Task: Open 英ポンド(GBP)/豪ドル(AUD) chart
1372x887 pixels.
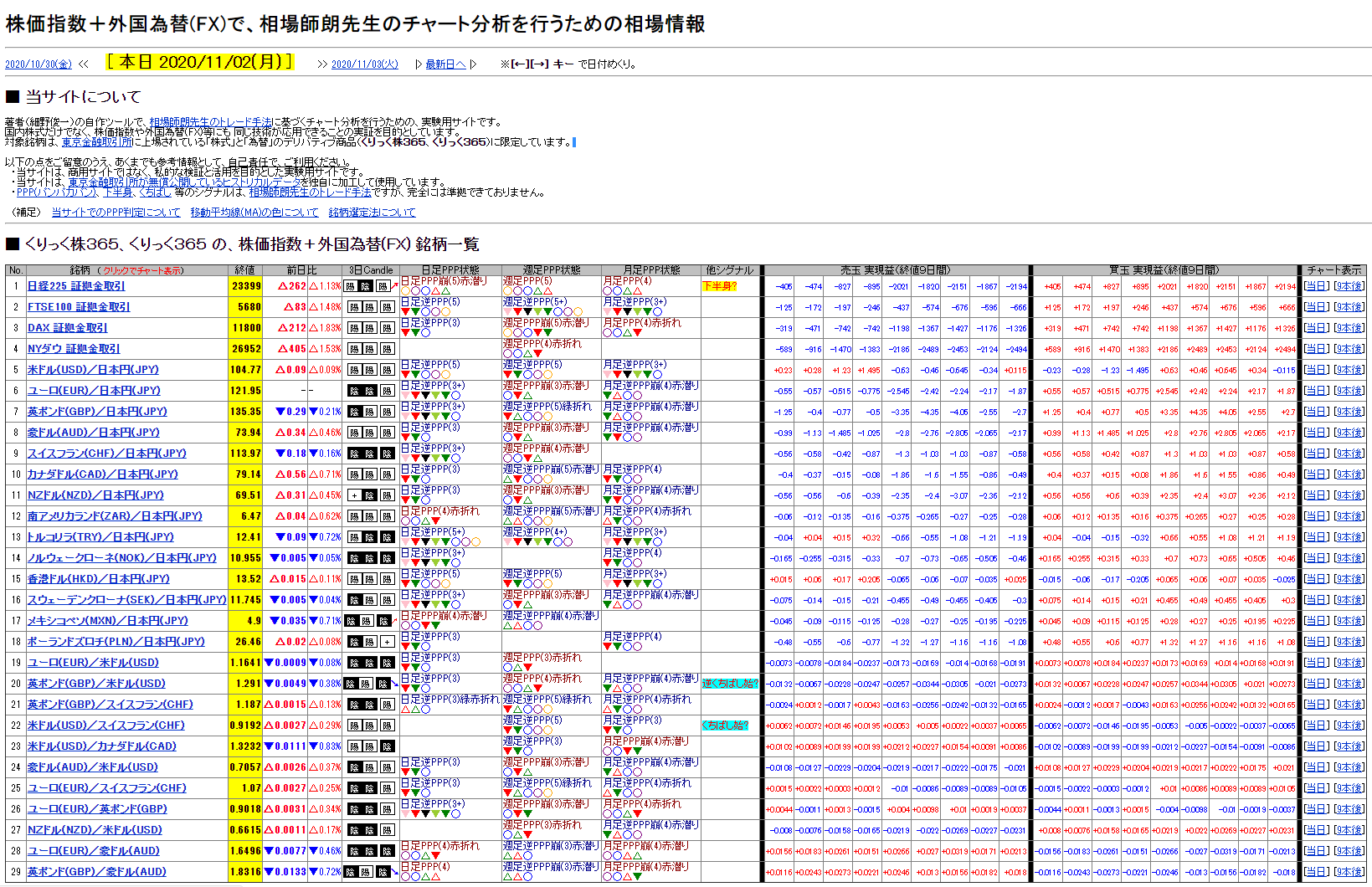Action: pos(97,872)
